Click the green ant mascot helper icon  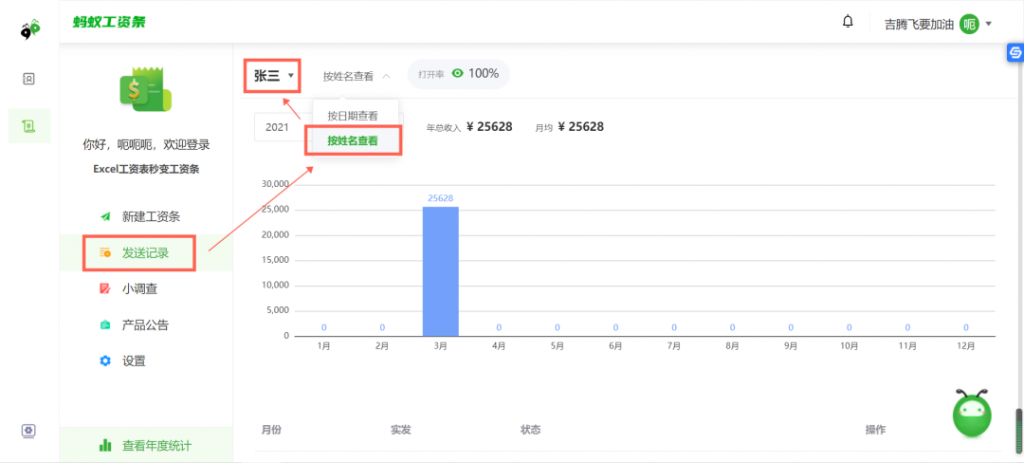coord(971,412)
